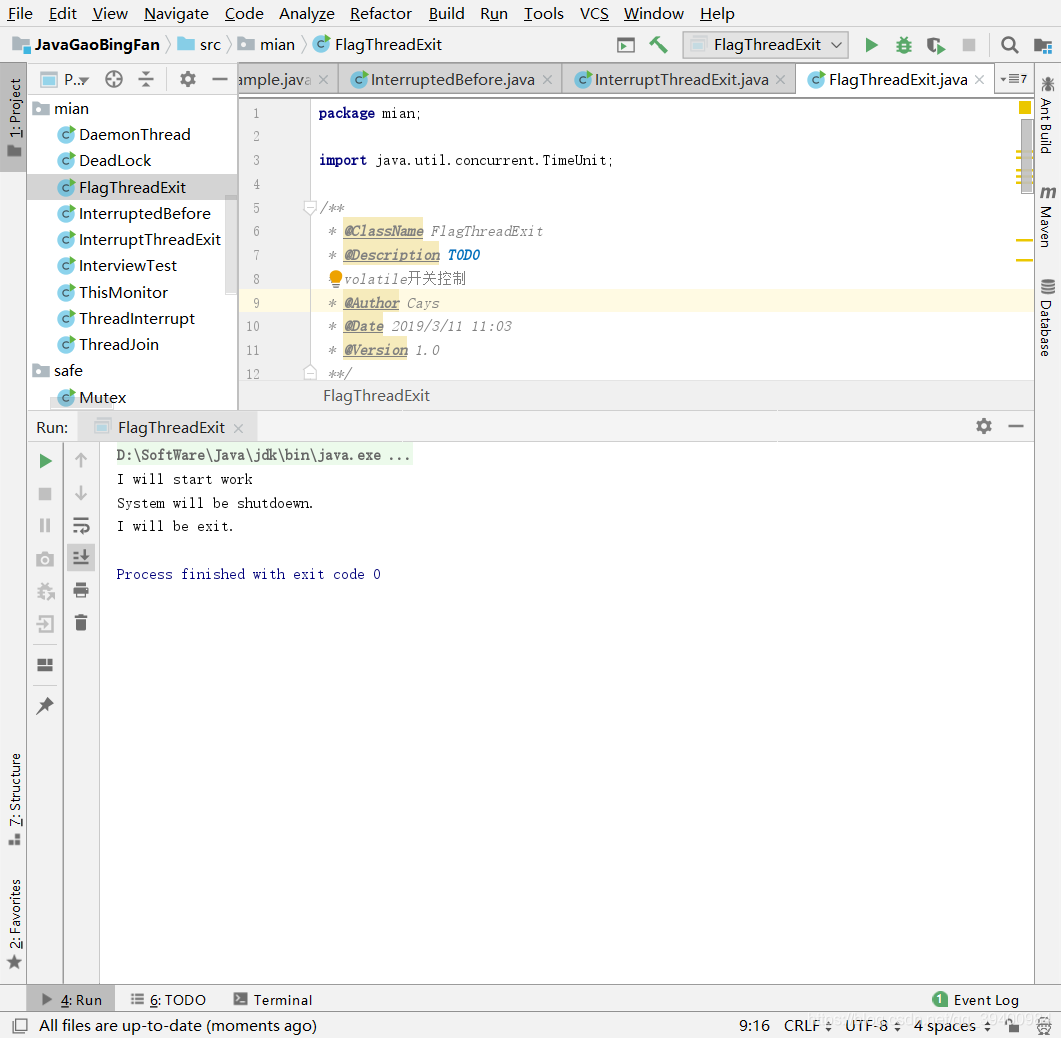Locate current file with crosshair icon

coord(114,80)
